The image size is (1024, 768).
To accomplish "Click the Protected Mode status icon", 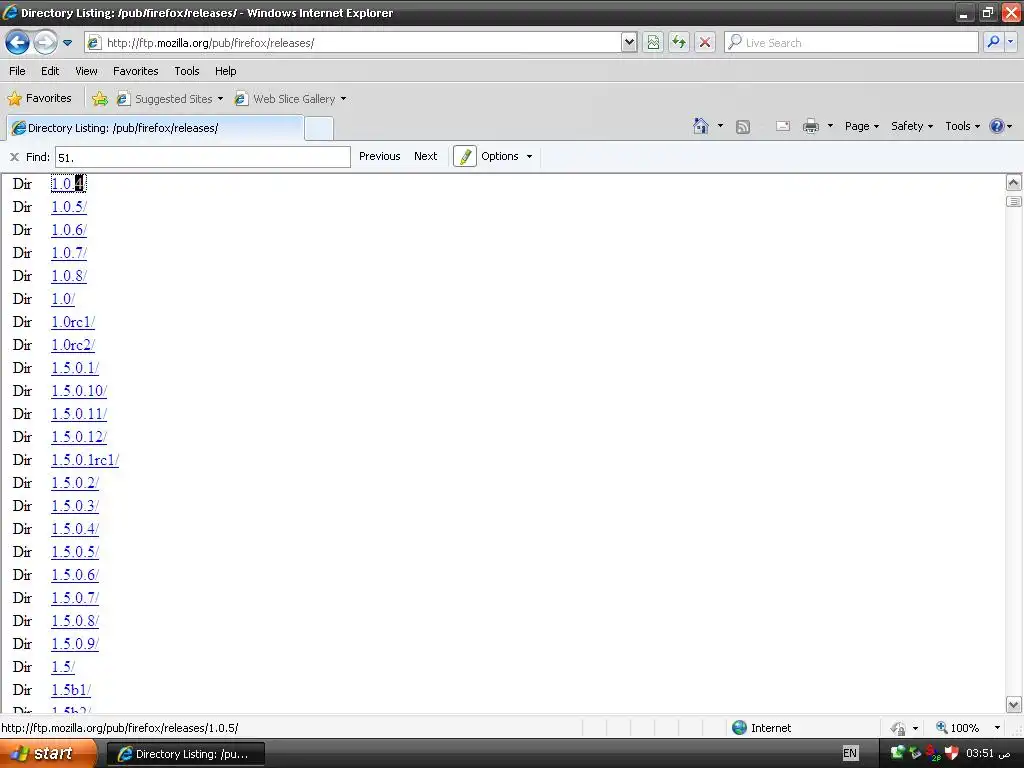I will (x=899, y=728).
